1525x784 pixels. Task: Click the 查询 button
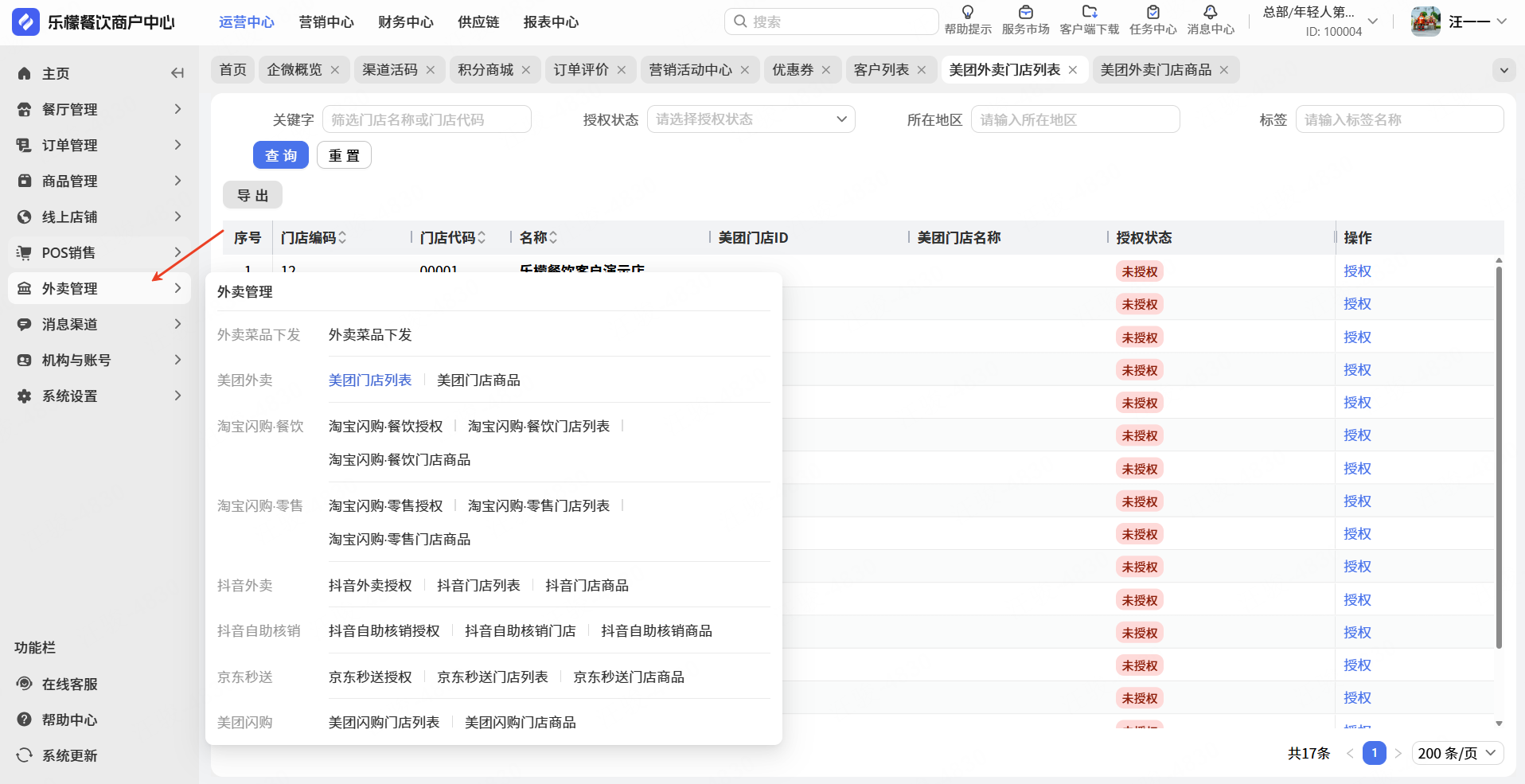pos(280,155)
